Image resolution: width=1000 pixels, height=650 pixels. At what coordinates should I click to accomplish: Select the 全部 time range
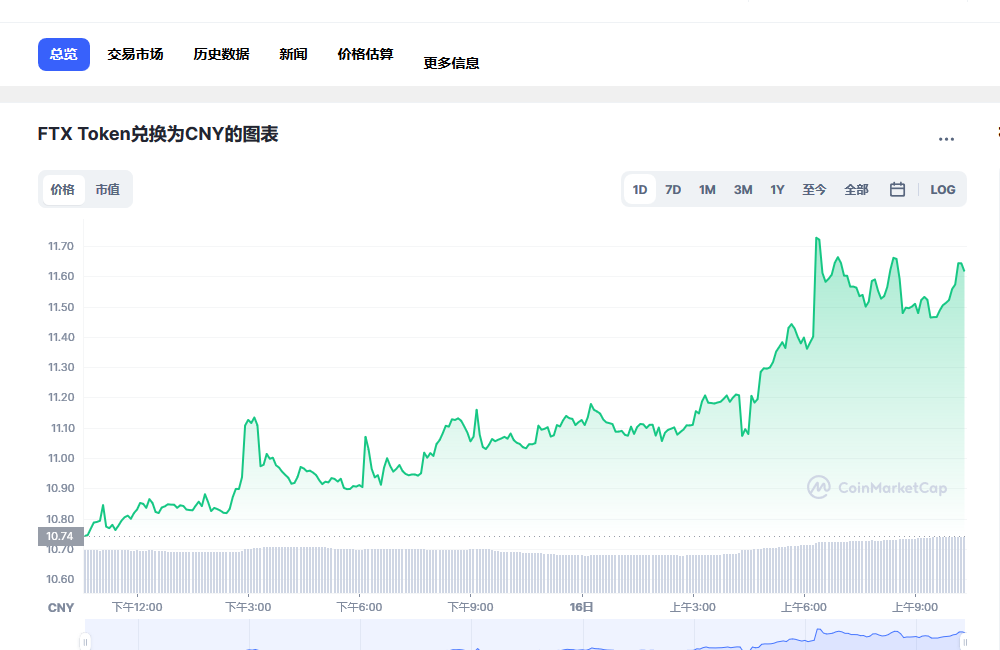pos(857,189)
